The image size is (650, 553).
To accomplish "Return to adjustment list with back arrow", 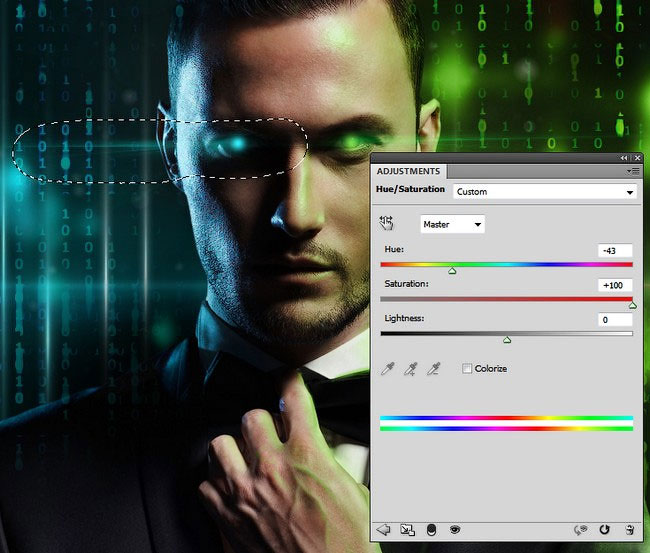I will pyautogui.click(x=383, y=530).
